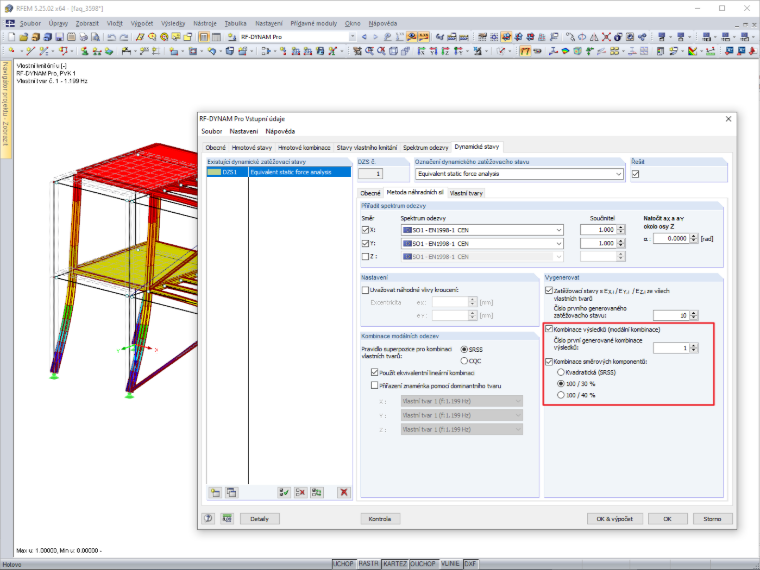Click the units and decimals icon
Screen dimensions: 760x570
[x=226, y=519]
